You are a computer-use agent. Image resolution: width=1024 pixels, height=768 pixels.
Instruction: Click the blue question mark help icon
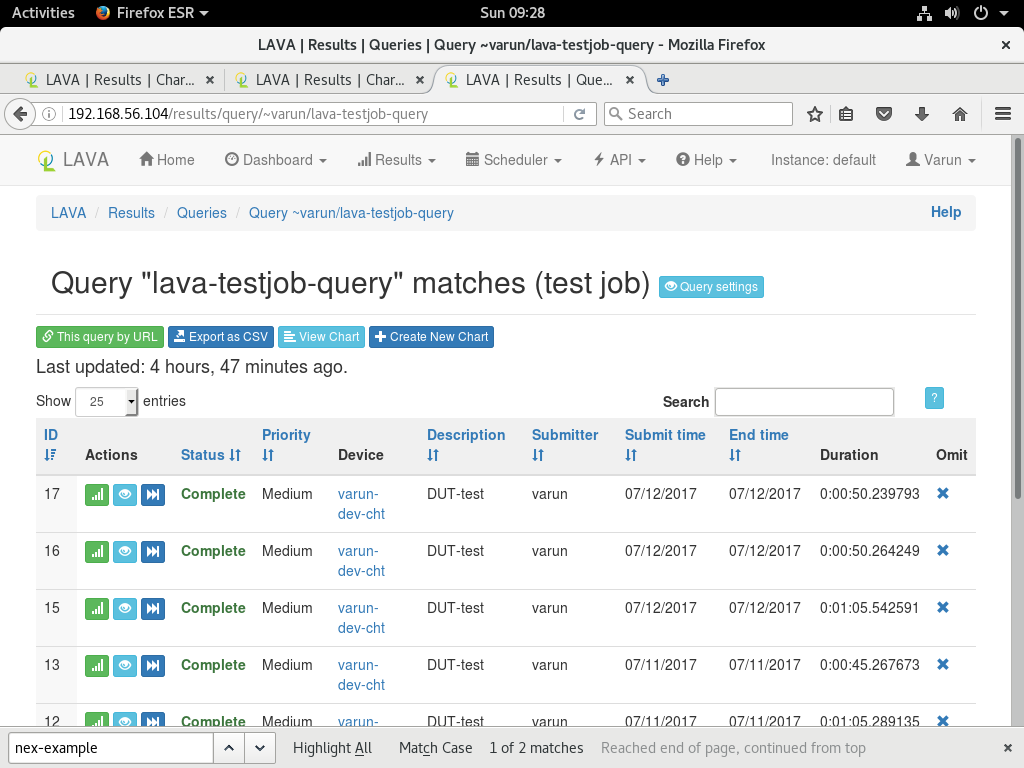pos(934,398)
